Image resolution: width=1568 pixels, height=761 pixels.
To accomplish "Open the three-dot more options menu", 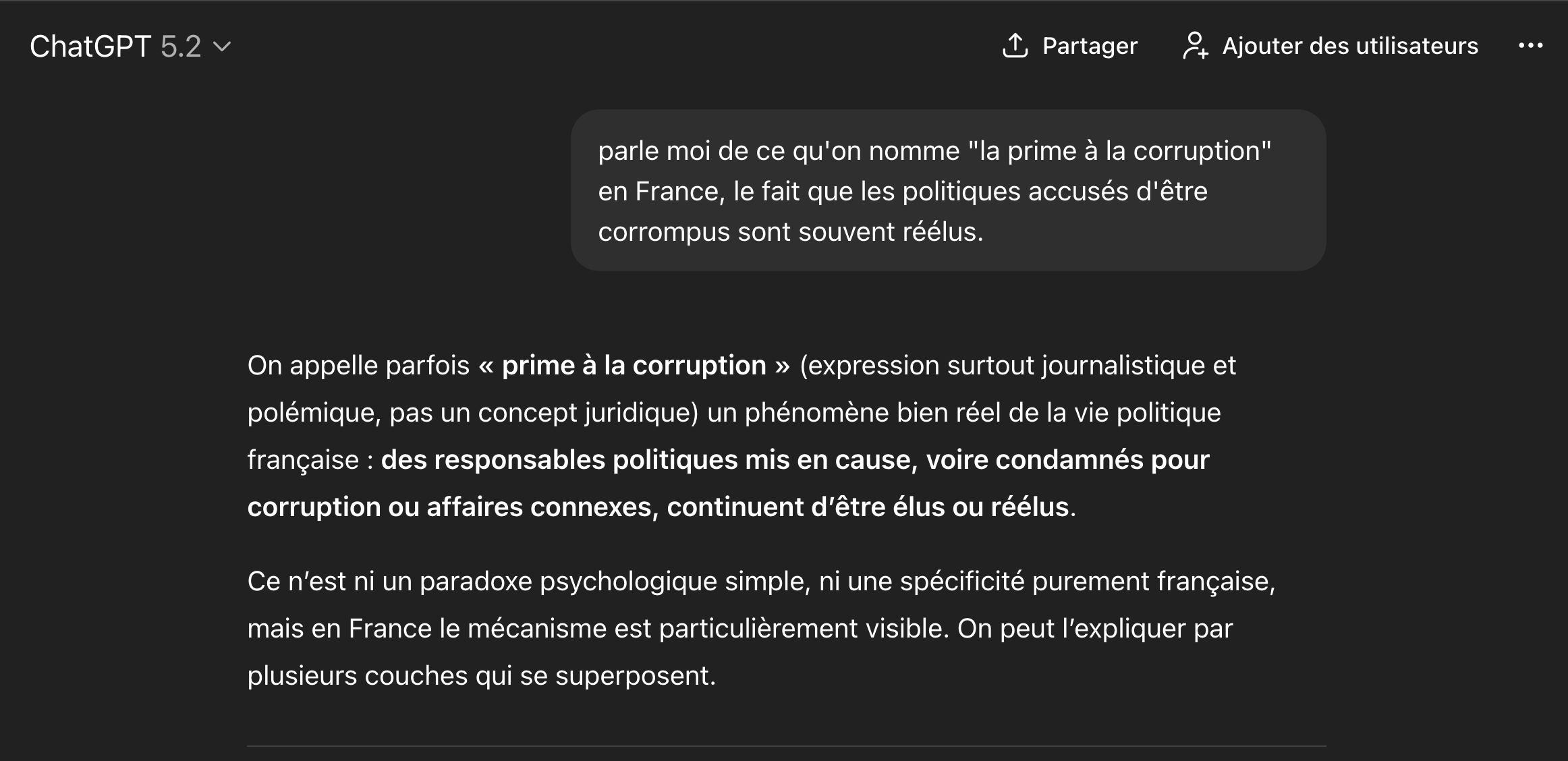I will pyautogui.click(x=1530, y=46).
